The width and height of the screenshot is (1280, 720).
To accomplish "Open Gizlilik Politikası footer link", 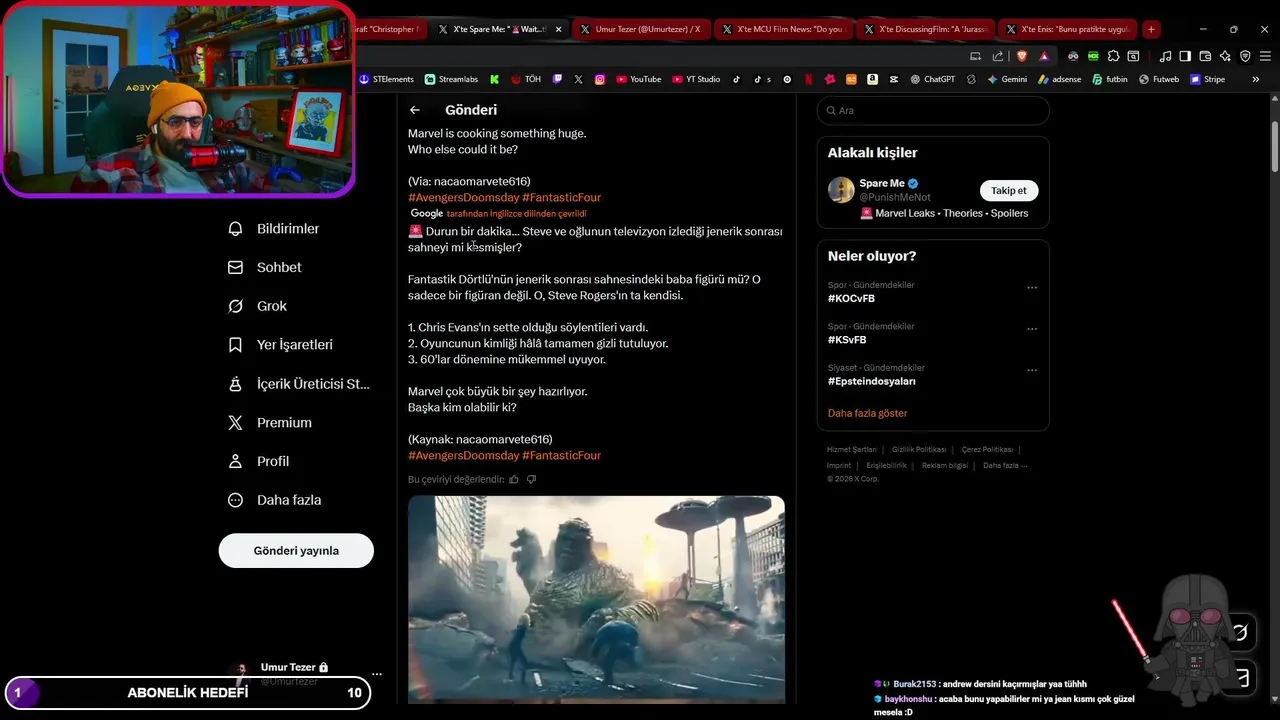I will 919,450.
